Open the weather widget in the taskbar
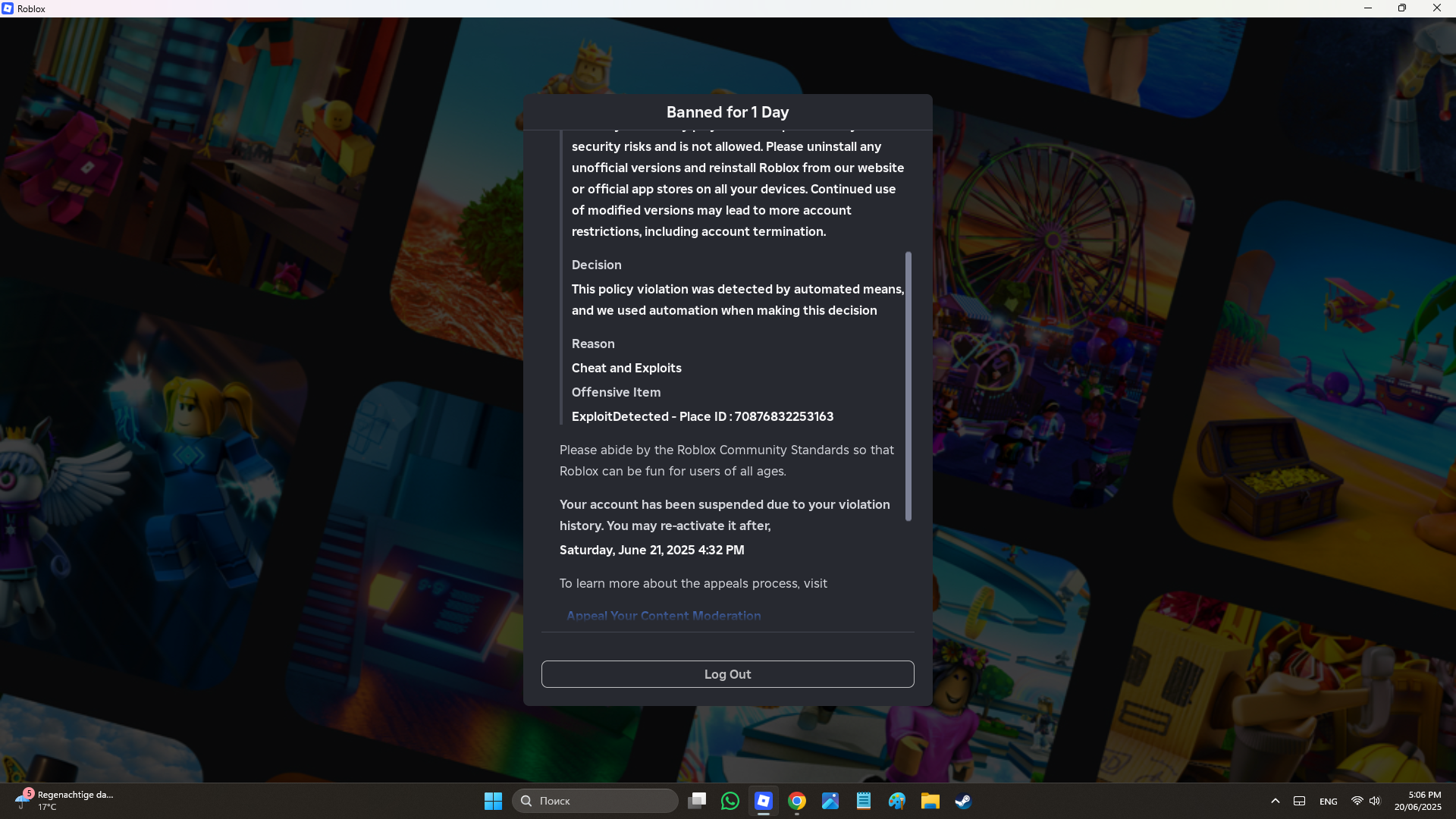 64,800
